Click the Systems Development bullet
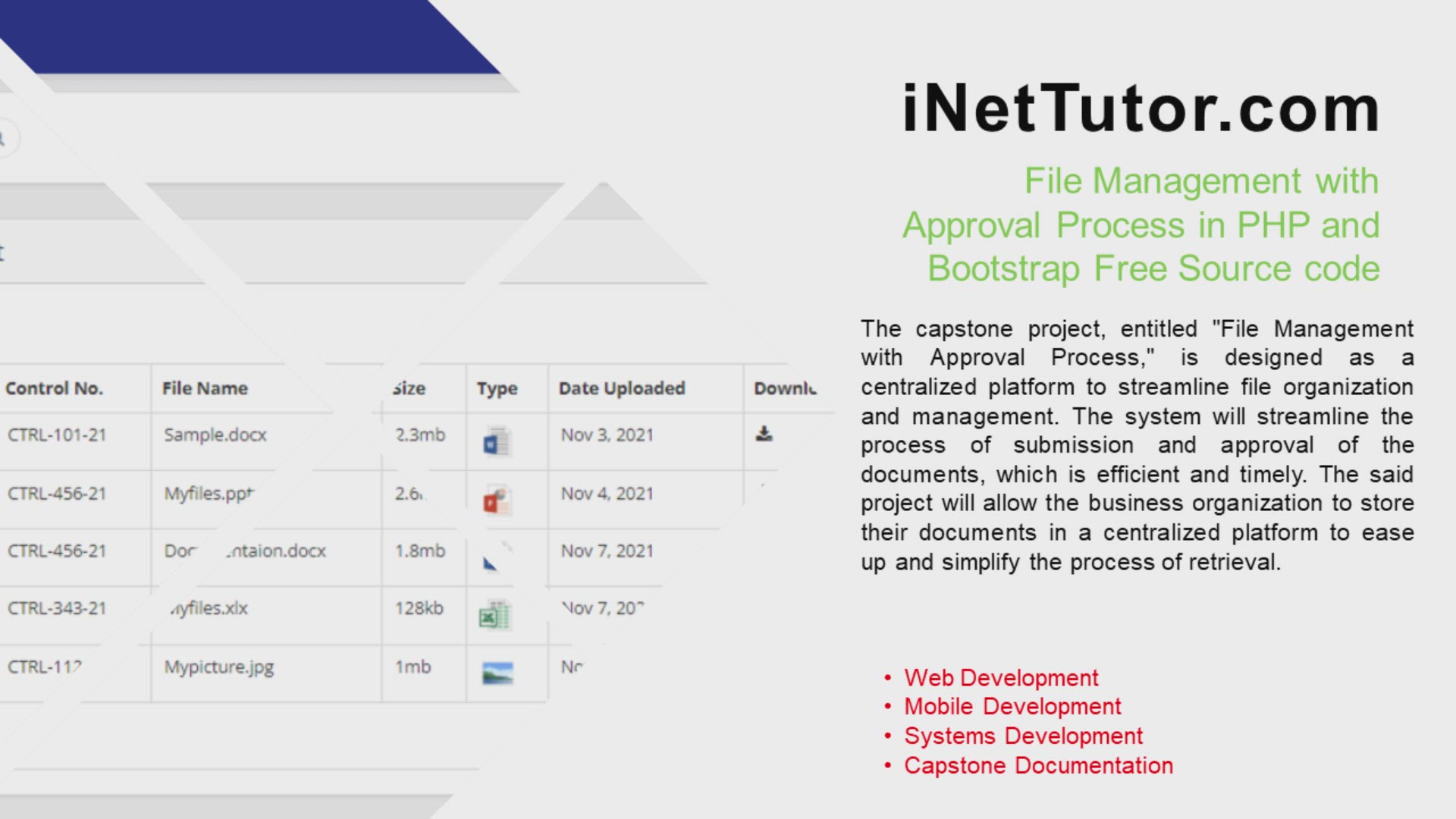 (x=1023, y=736)
